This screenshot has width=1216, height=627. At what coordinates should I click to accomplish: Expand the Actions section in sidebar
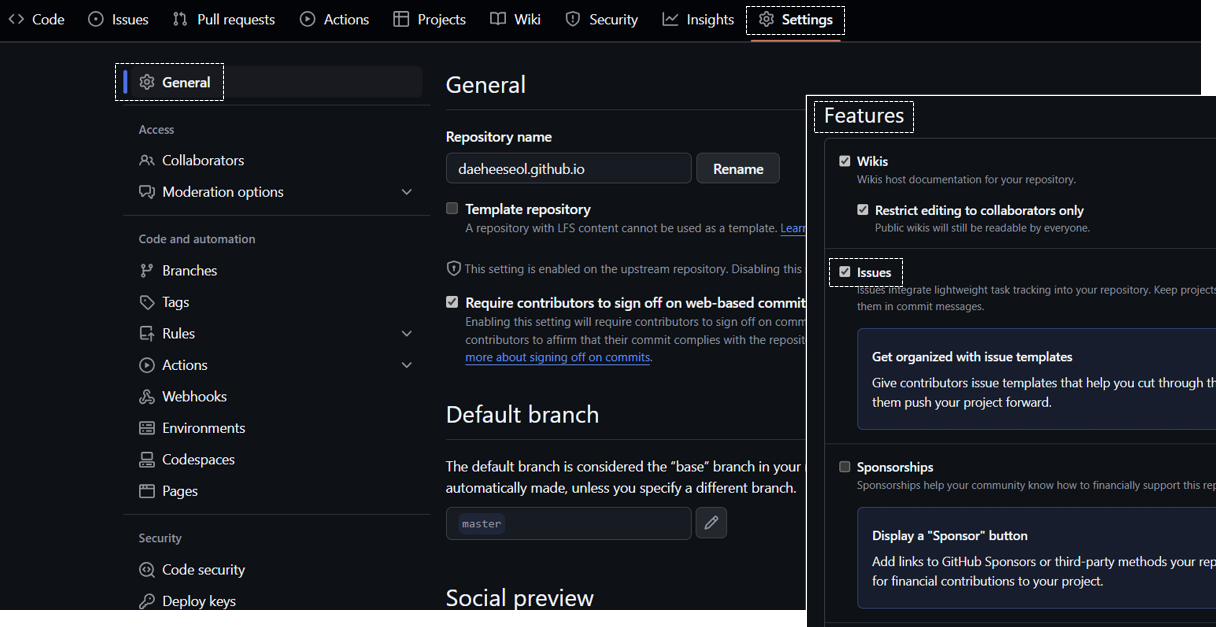tap(406, 365)
